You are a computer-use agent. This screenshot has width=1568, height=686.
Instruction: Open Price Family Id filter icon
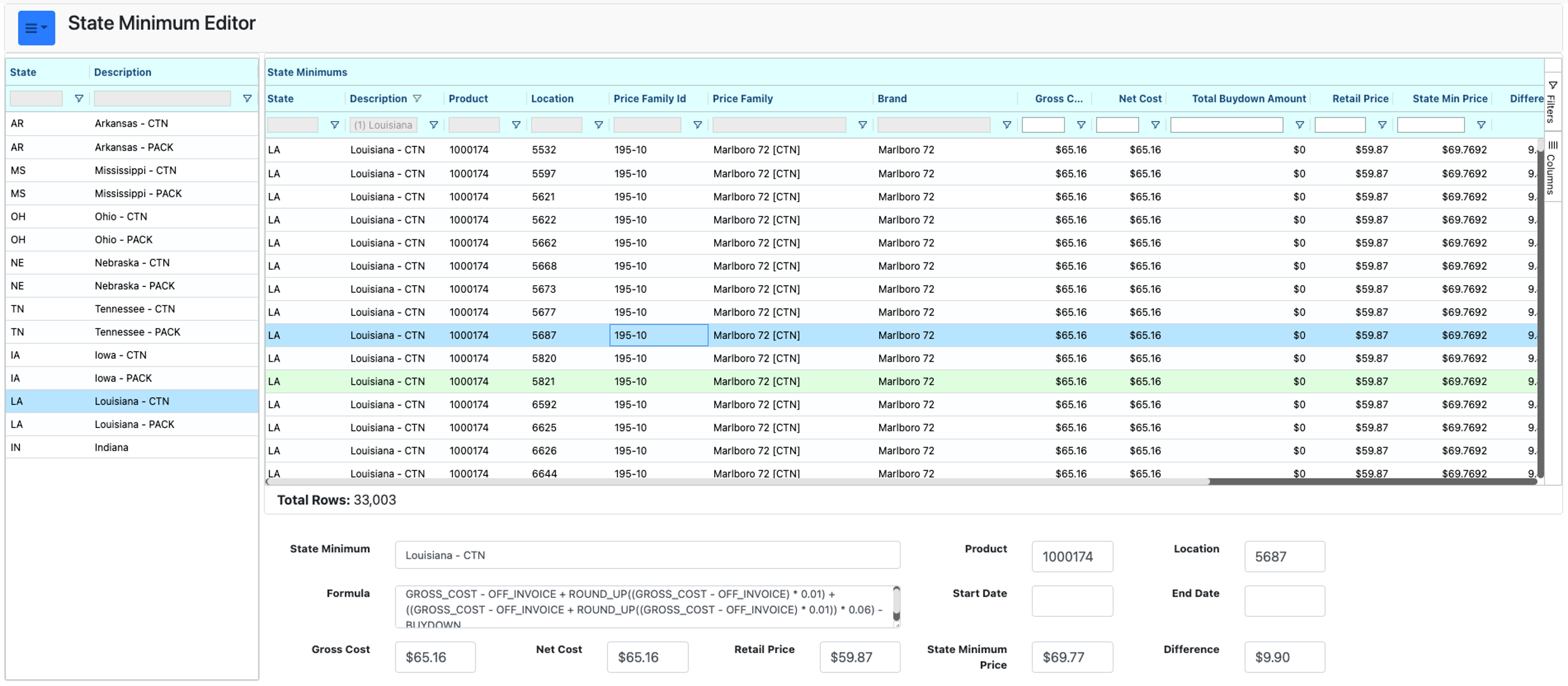click(x=697, y=125)
